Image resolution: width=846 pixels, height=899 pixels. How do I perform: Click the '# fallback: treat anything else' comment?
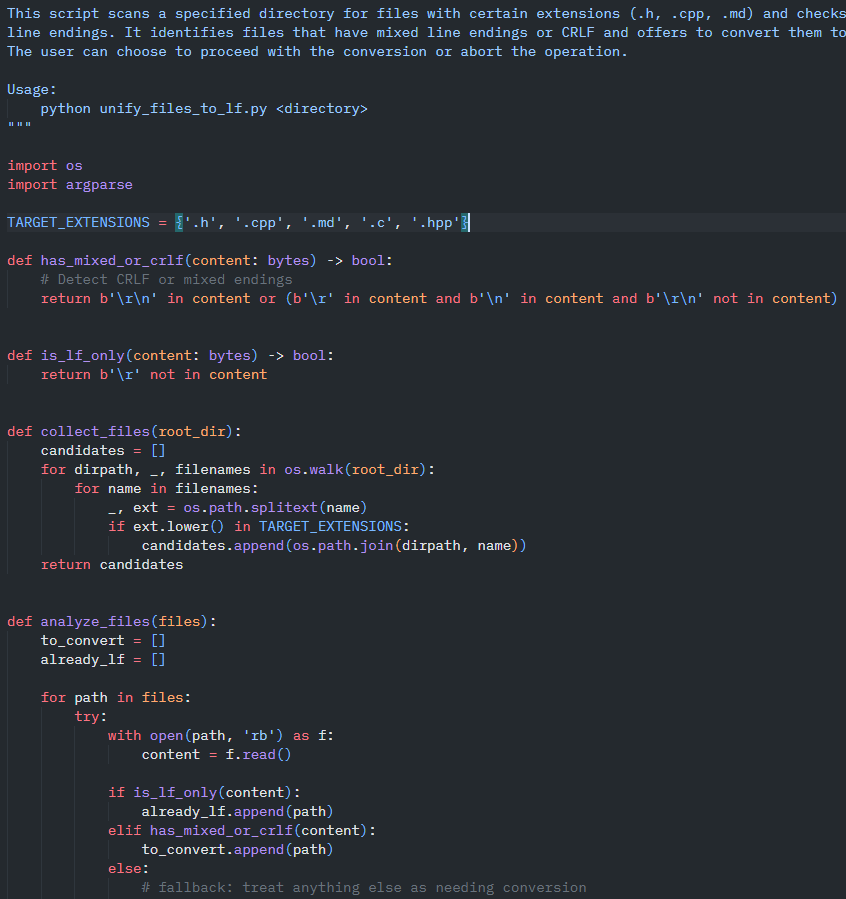click(364, 888)
